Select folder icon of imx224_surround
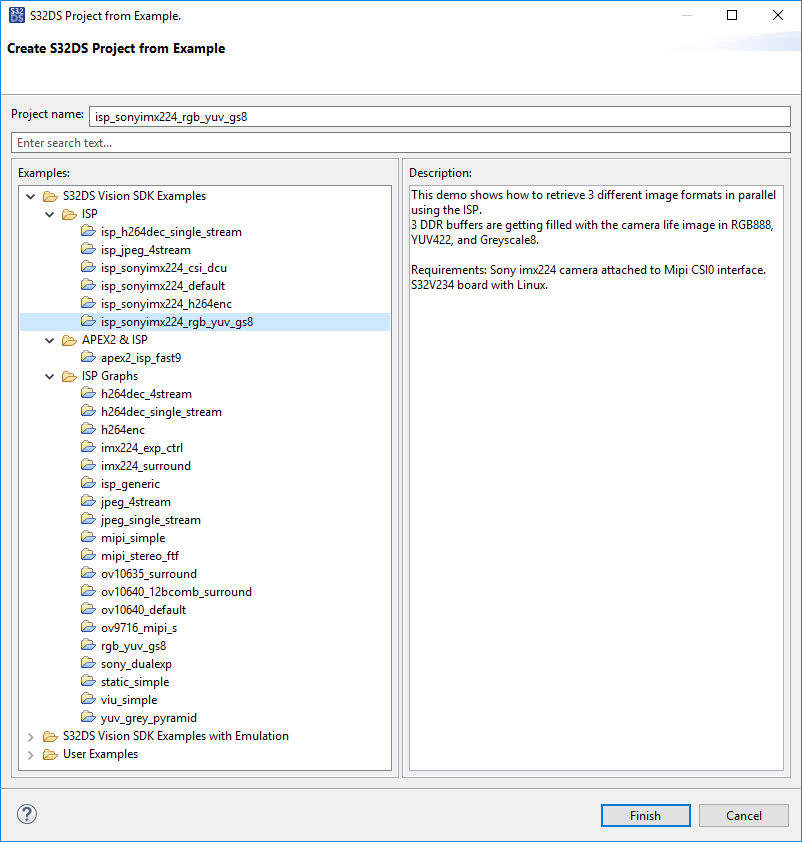This screenshot has height=842, width=802. tap(88, 466)
